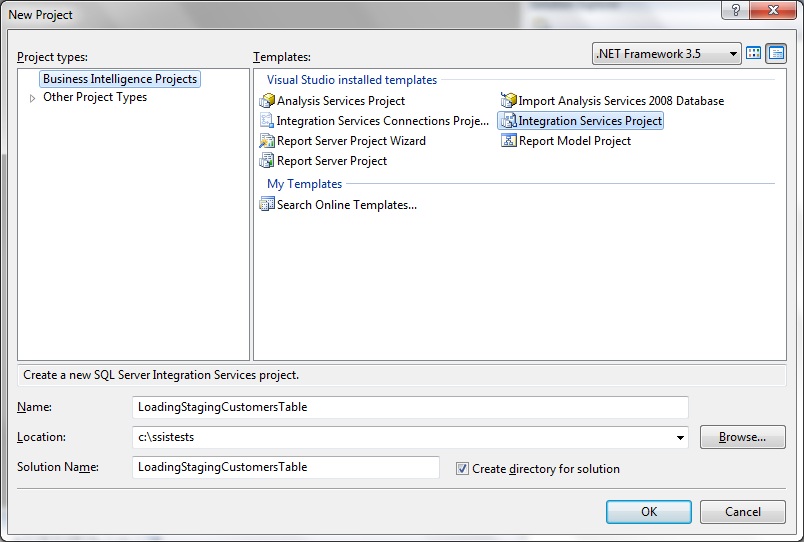This screenshot has width=804, height=542.
Task: Click the Analysis Services Project label text
Action: point(341,101)
